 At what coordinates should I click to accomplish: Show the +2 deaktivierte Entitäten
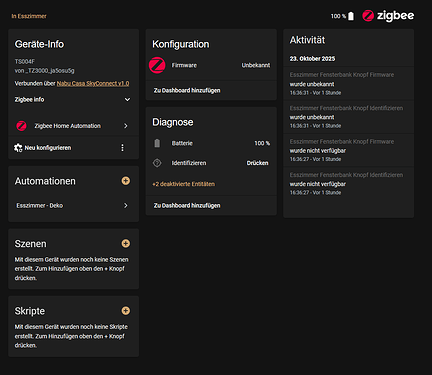click(183, 184)
